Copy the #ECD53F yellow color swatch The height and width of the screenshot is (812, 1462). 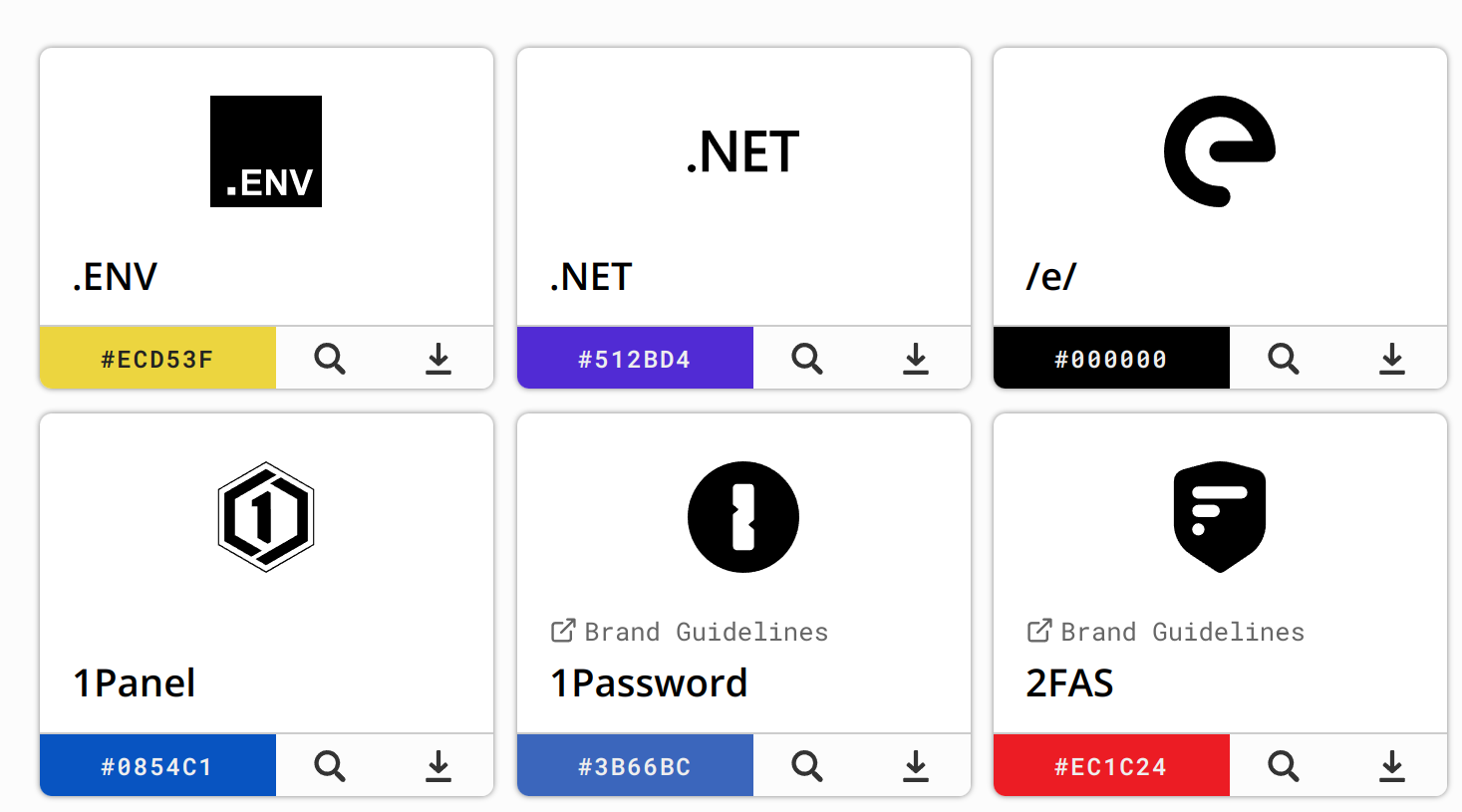coord(157,358)
